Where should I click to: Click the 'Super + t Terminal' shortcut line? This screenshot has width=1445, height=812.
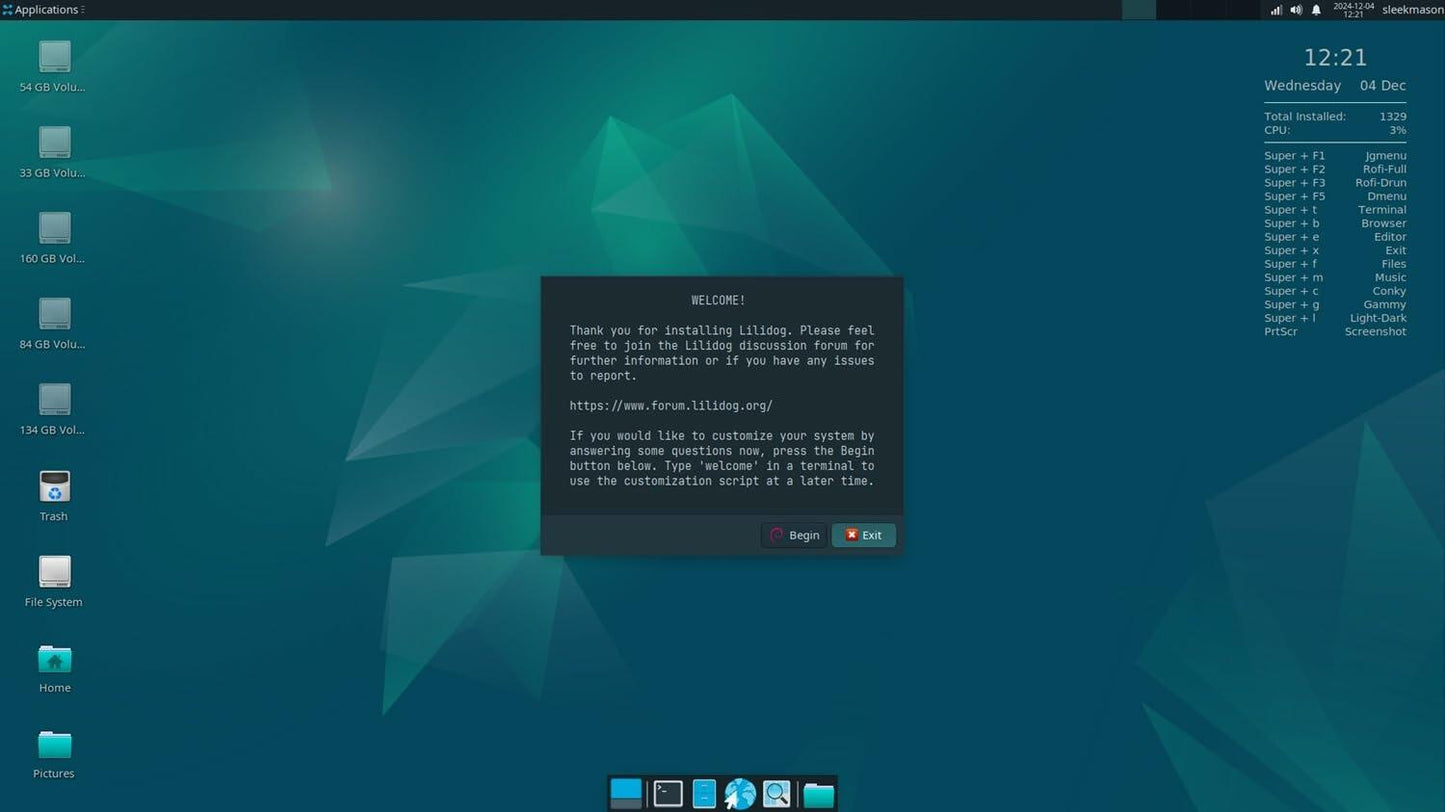[x=1335, y=210]
